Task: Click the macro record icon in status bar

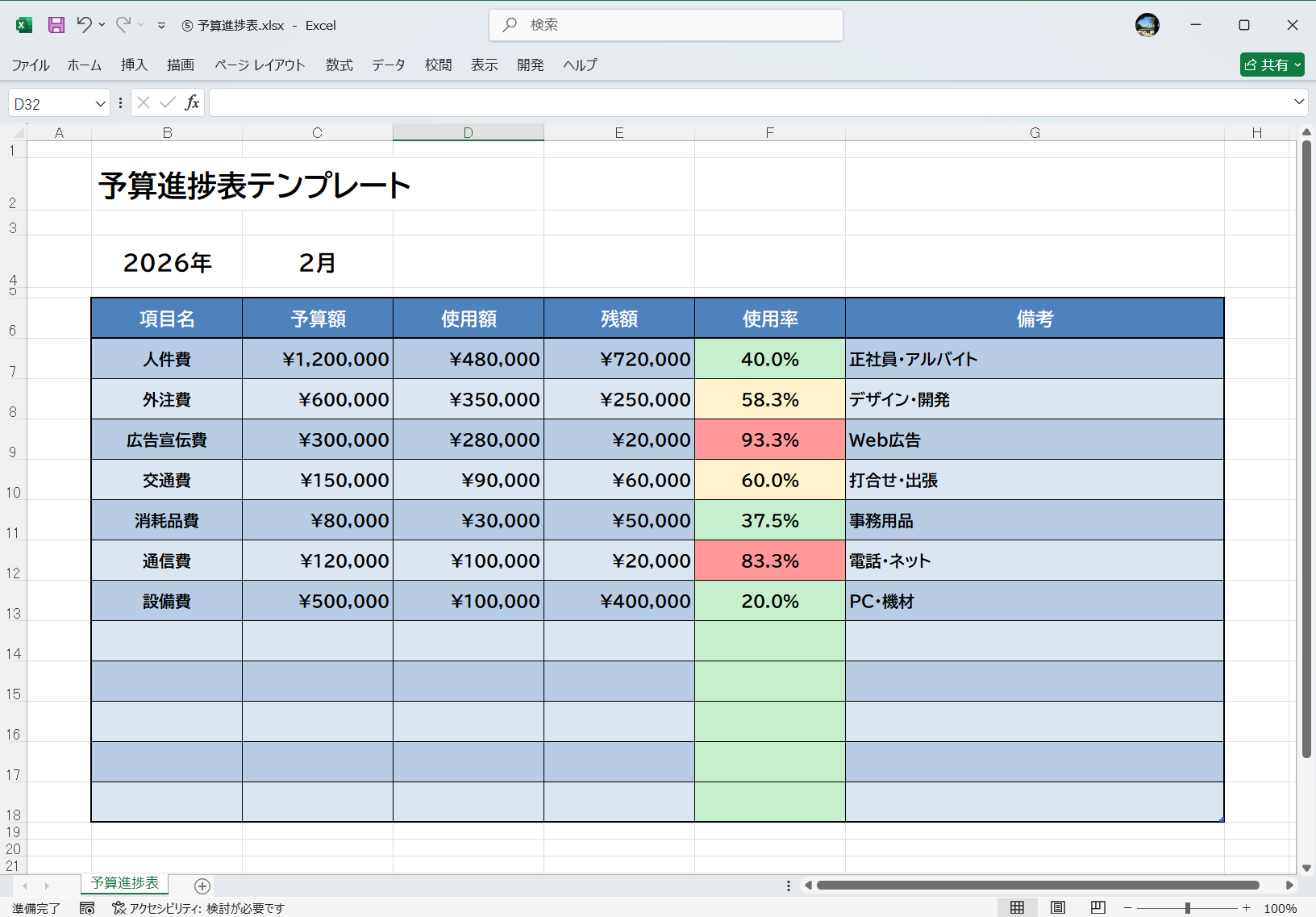Action: [87, 907]
